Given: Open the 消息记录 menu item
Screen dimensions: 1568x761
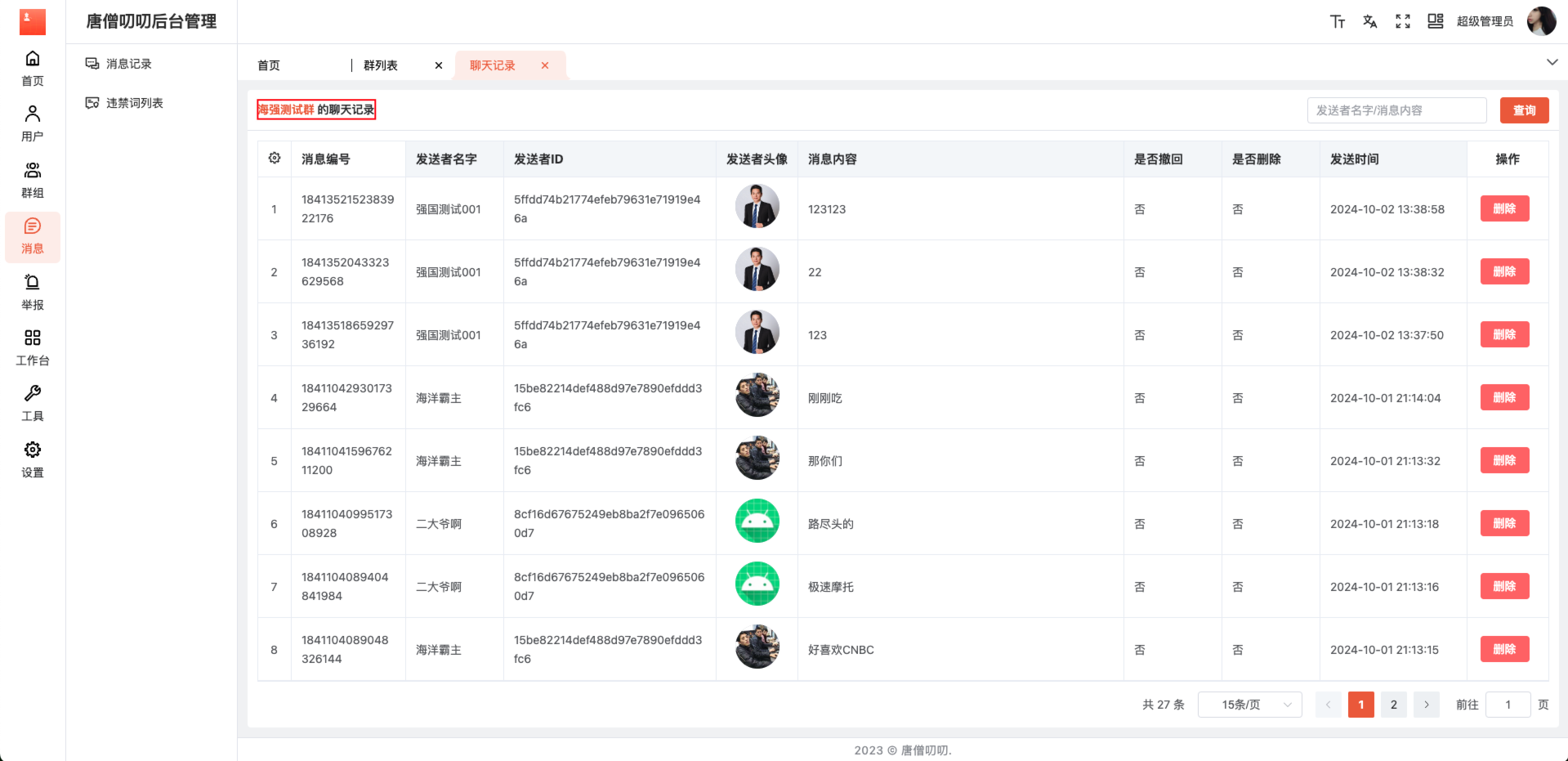Looking at the screenshot, I should [x=126, y=63].
